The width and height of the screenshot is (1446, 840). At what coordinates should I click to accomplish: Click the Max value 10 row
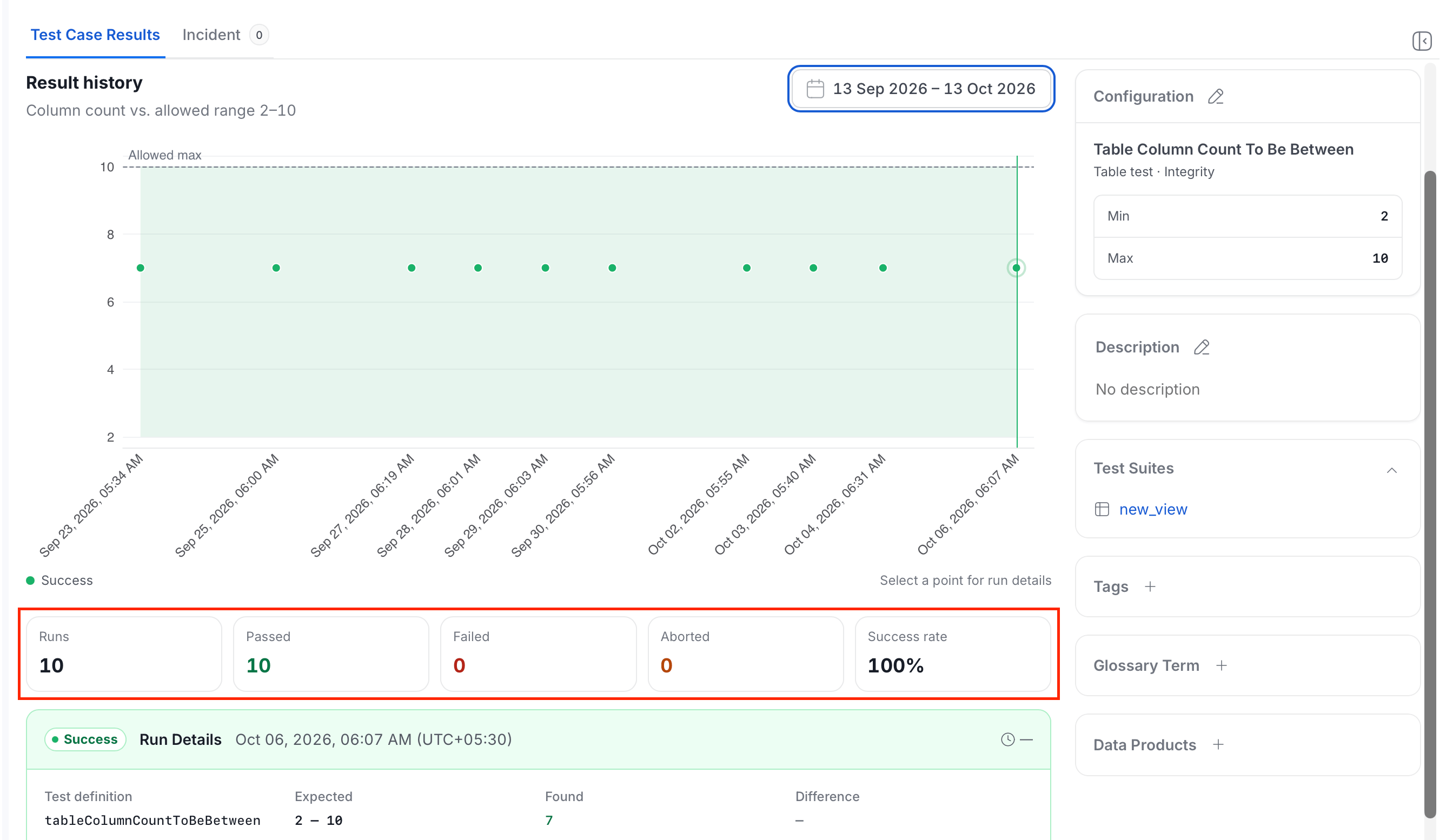pyautogui.click(x=1248, y=258)
